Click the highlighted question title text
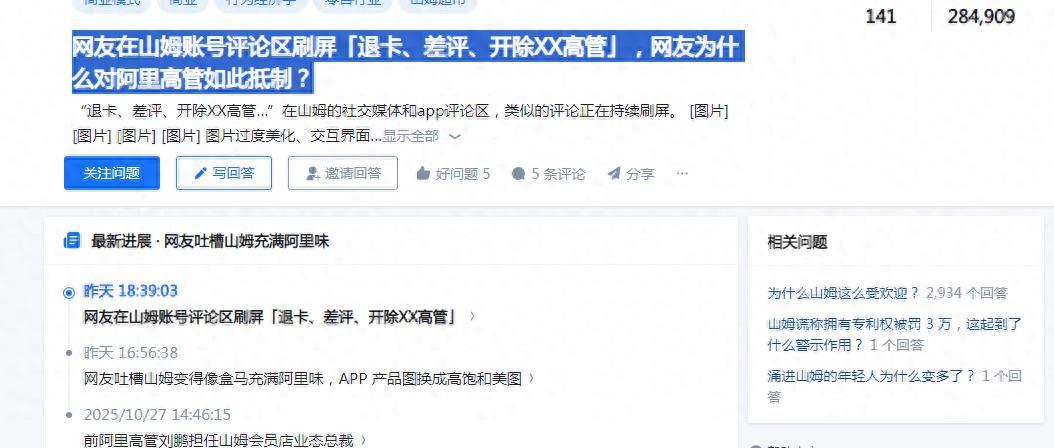 (x=406, y=63)
